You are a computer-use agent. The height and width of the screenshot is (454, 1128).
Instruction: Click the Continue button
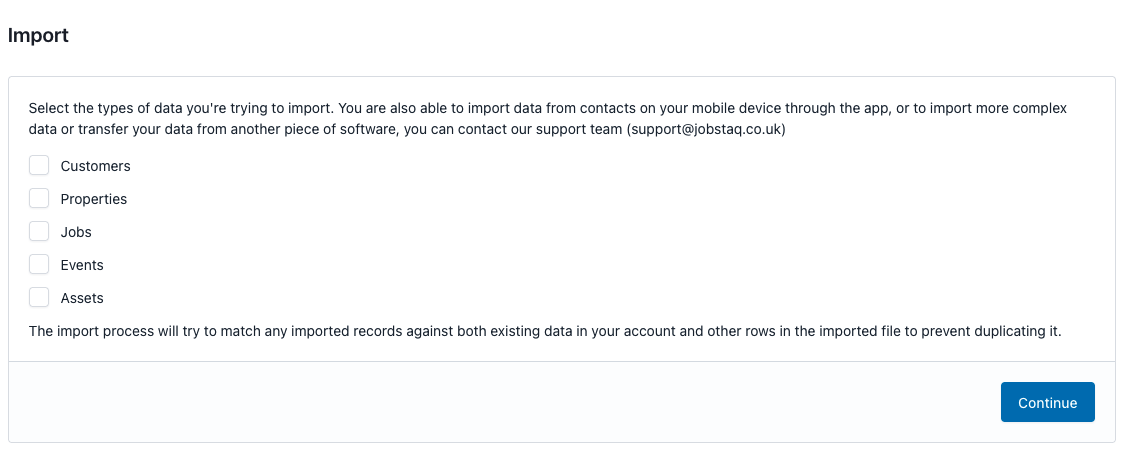pos(1047,402)
